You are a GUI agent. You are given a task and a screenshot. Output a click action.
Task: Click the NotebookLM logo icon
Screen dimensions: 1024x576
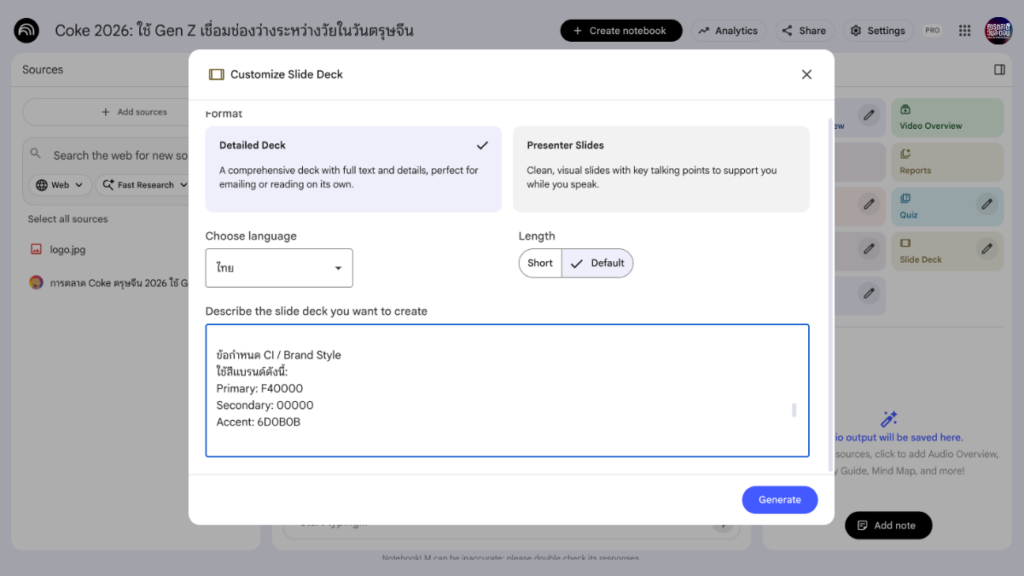point(27,30)
